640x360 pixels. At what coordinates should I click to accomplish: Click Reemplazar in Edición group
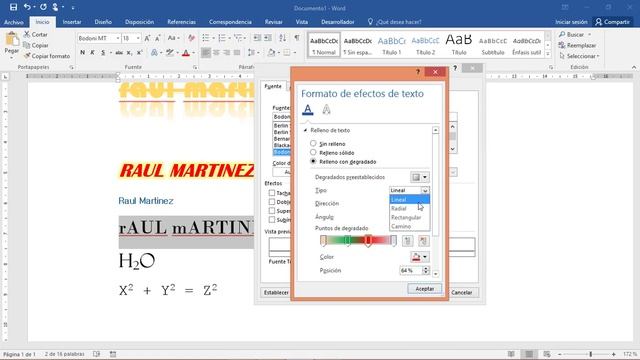tap(578, 45)
